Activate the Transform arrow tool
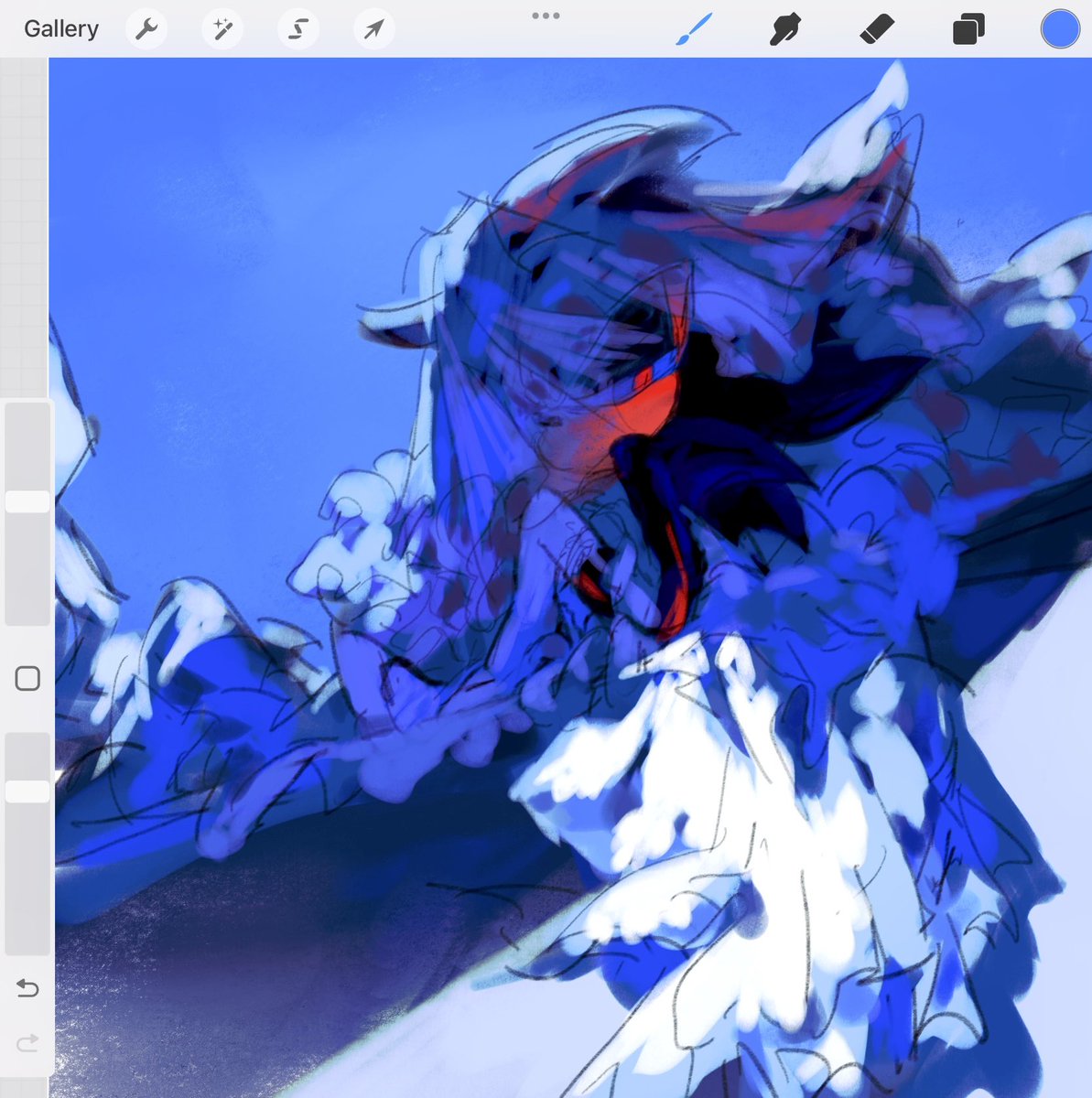This screenshot has height=1098, width=1092. [x=374, y=29]
